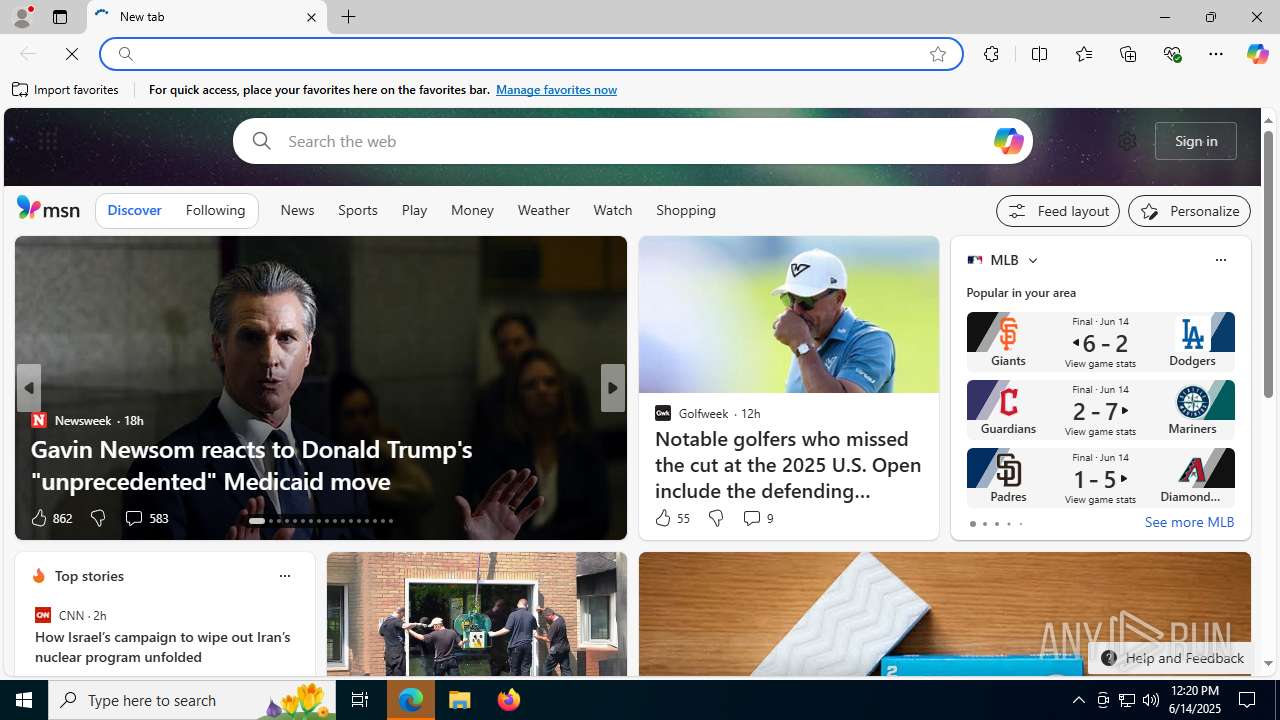This screenshot has height=720, width=1280.
Task: Open the News tab
Action: 297,211
